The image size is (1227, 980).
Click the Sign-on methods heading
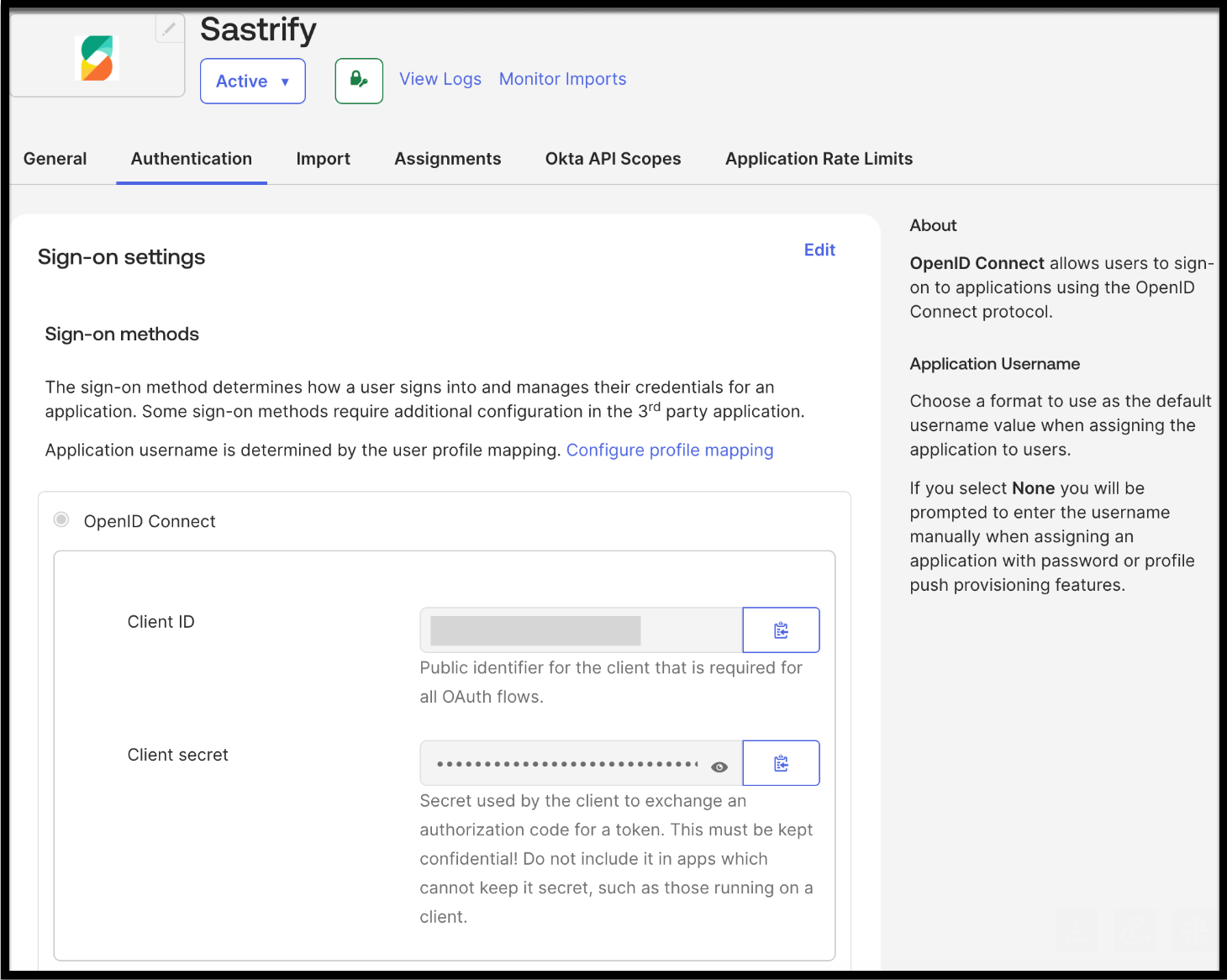122,335
